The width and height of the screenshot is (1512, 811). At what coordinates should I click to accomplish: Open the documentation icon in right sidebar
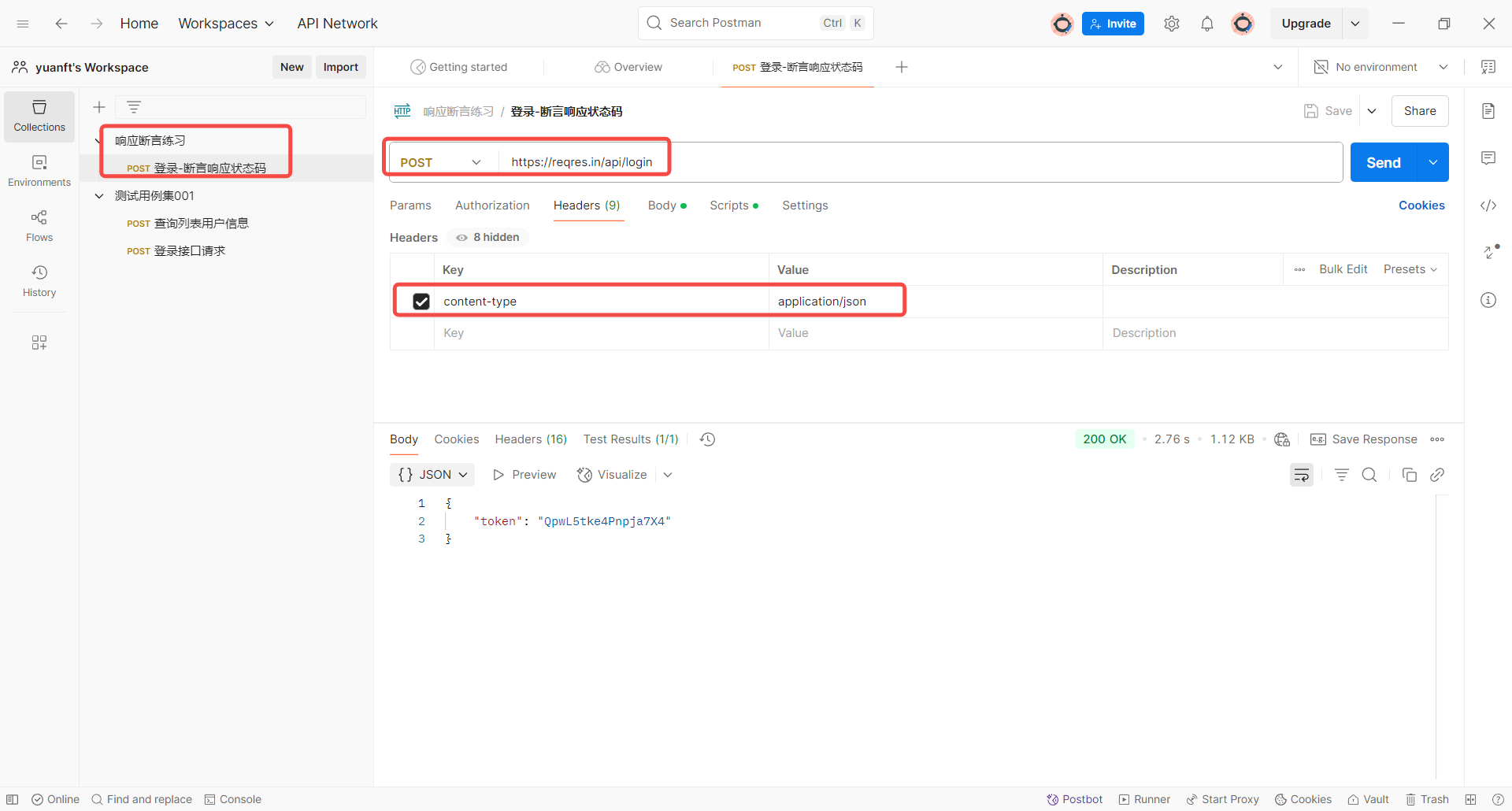click(x=1488, y=111)
